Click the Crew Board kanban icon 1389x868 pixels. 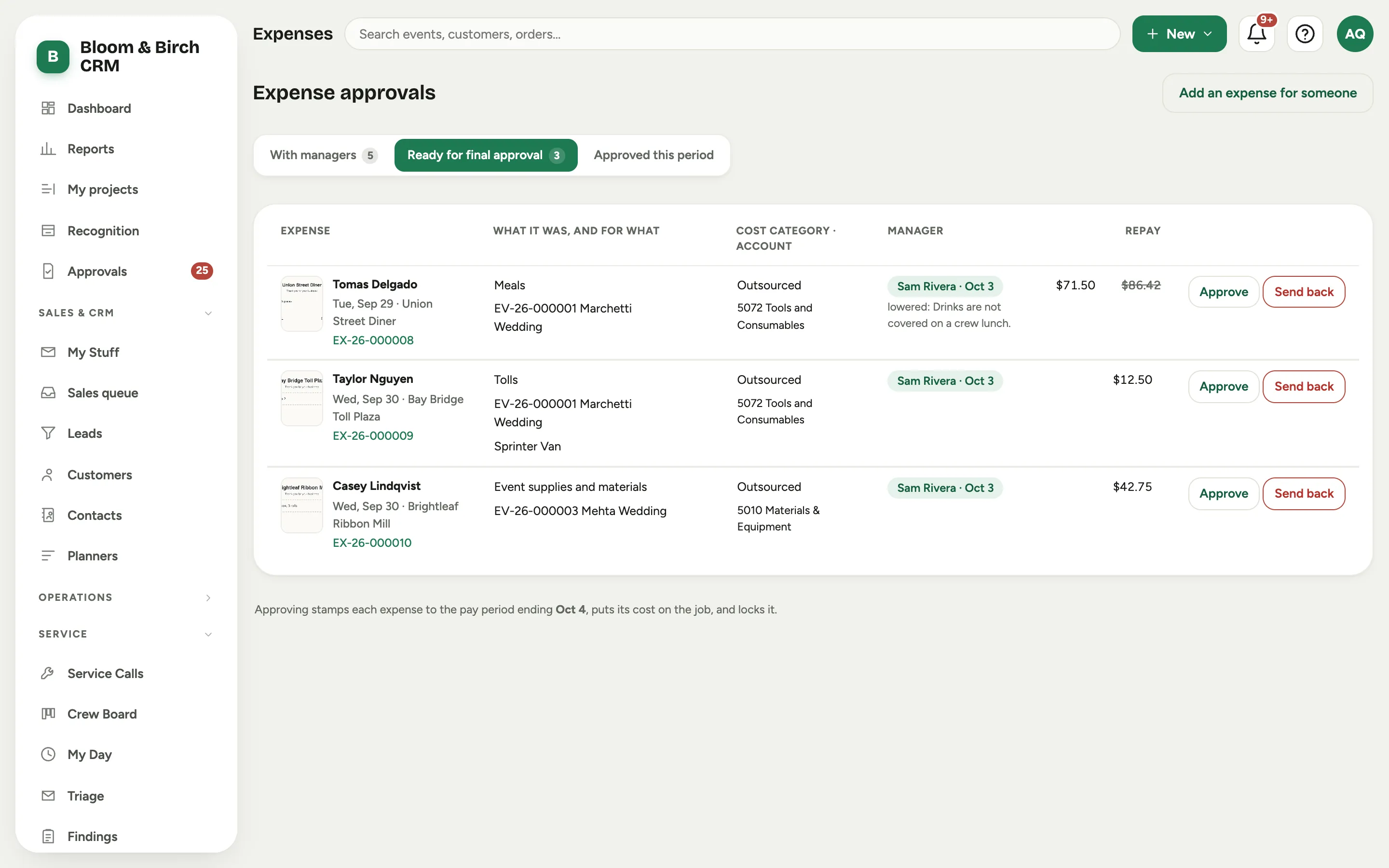pyautogui.click(x=48, y=714)
